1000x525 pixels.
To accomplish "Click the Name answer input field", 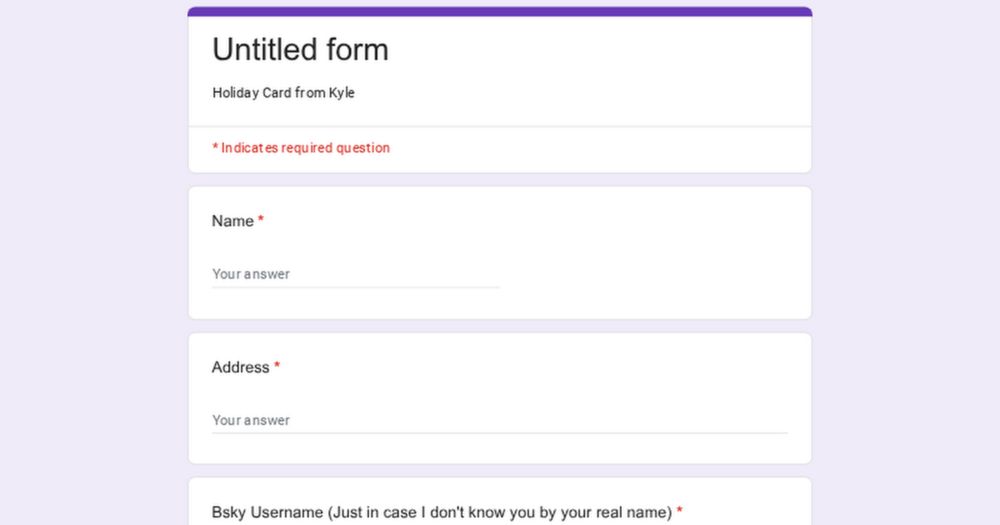I will click(x=355, y=274).
